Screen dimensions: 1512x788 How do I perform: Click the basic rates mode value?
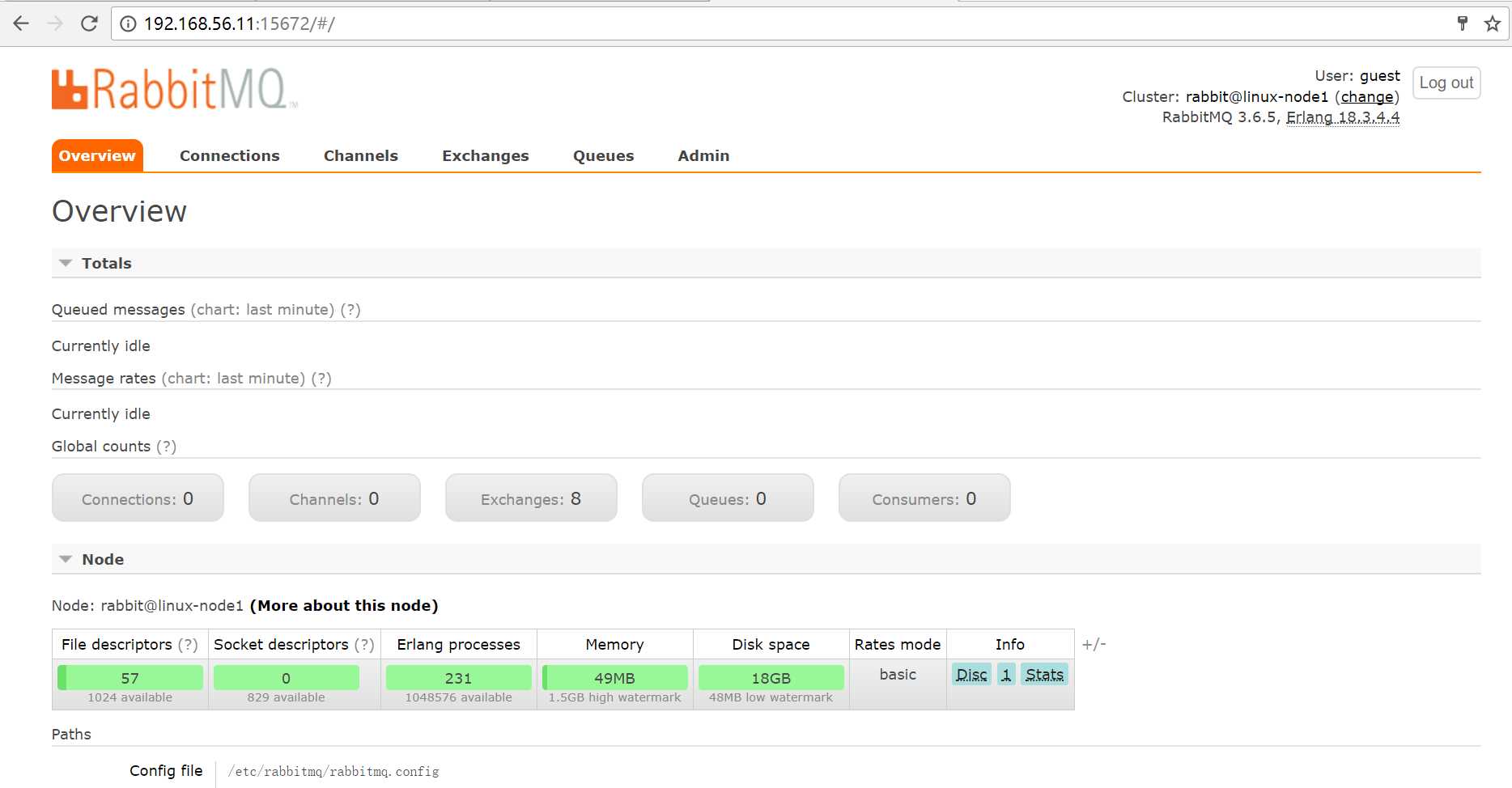(898, 675)
